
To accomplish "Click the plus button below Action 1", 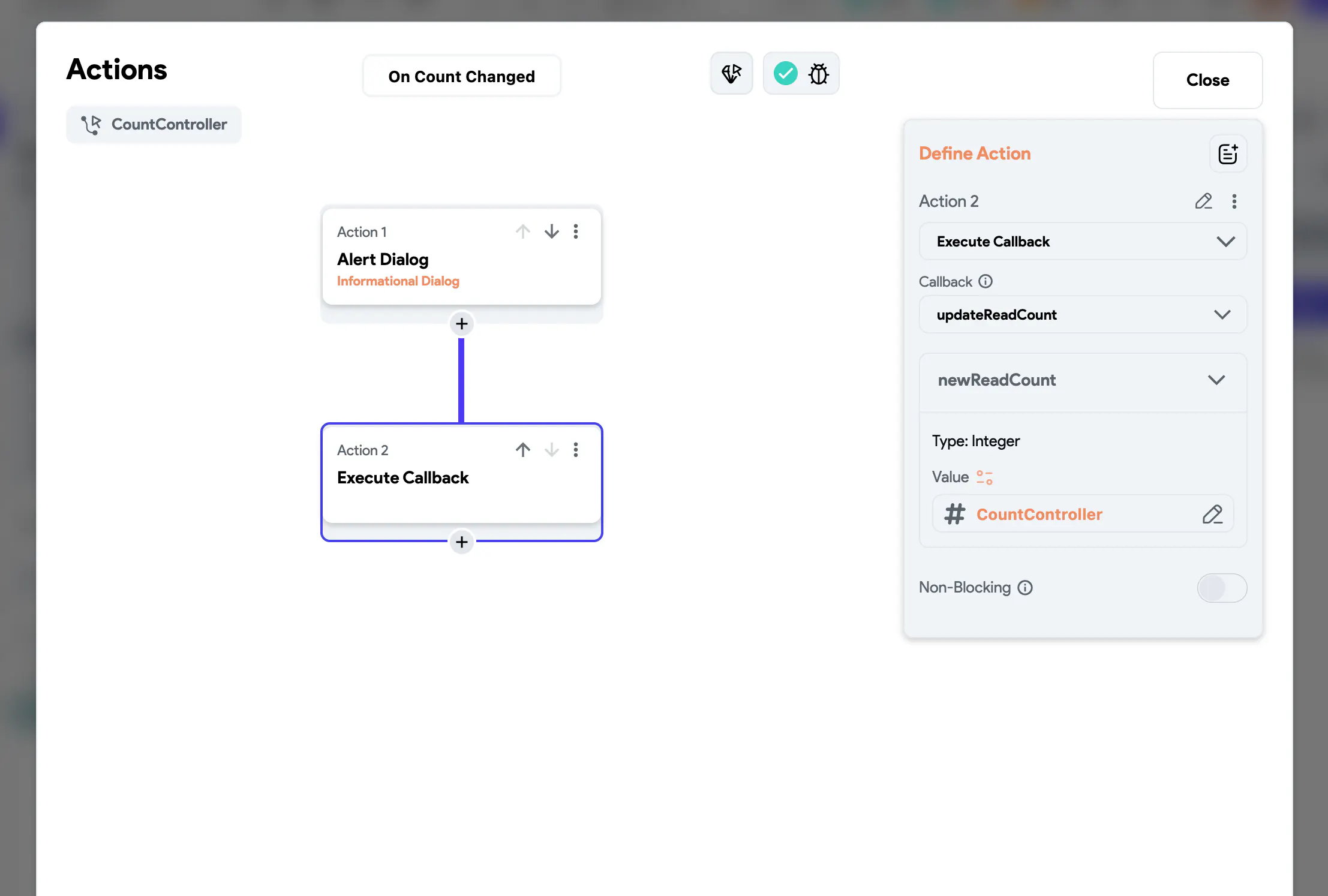I will tap(462, 324).
